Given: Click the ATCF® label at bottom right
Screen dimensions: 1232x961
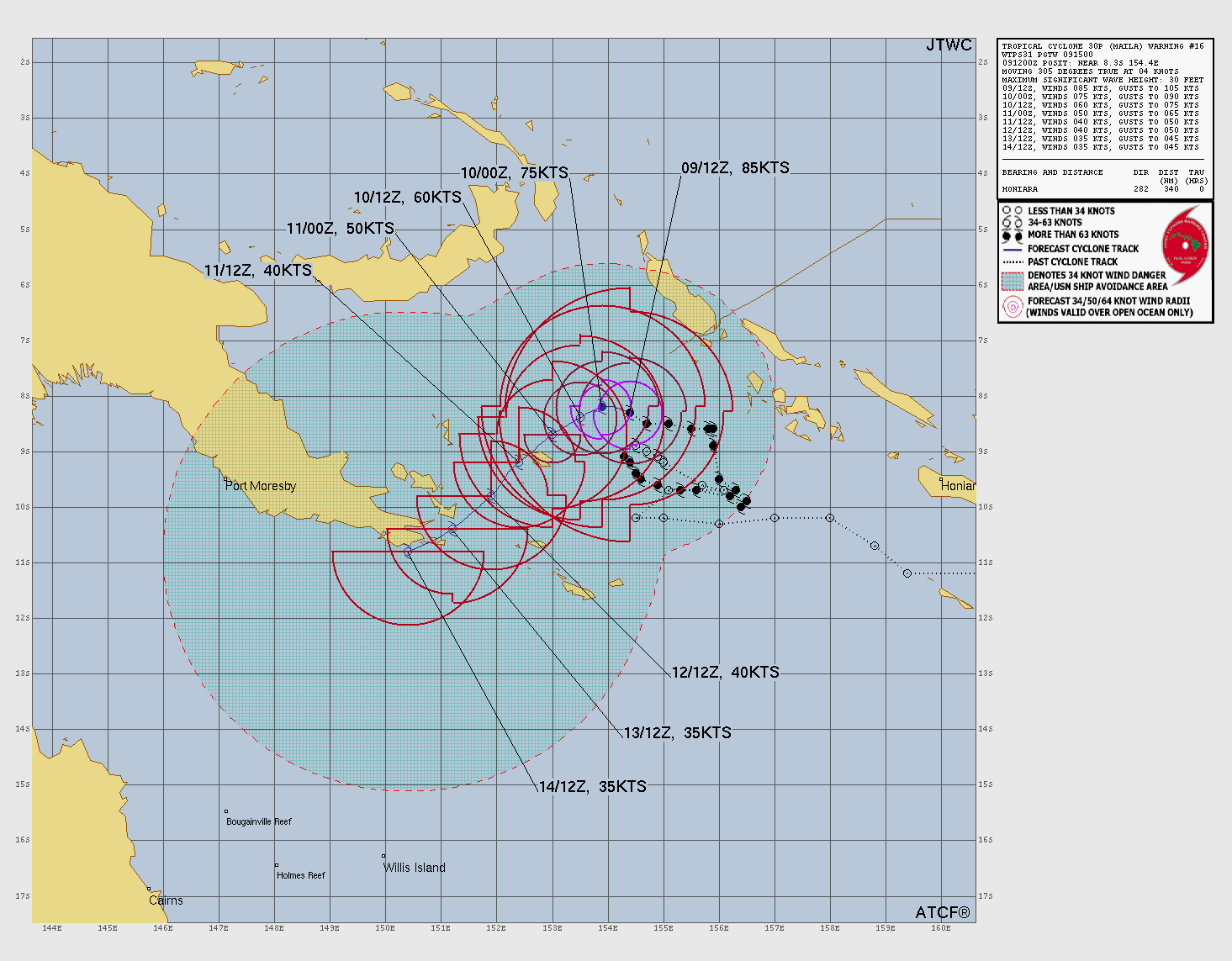Looking at the screenshot, I should click(942, 913).
